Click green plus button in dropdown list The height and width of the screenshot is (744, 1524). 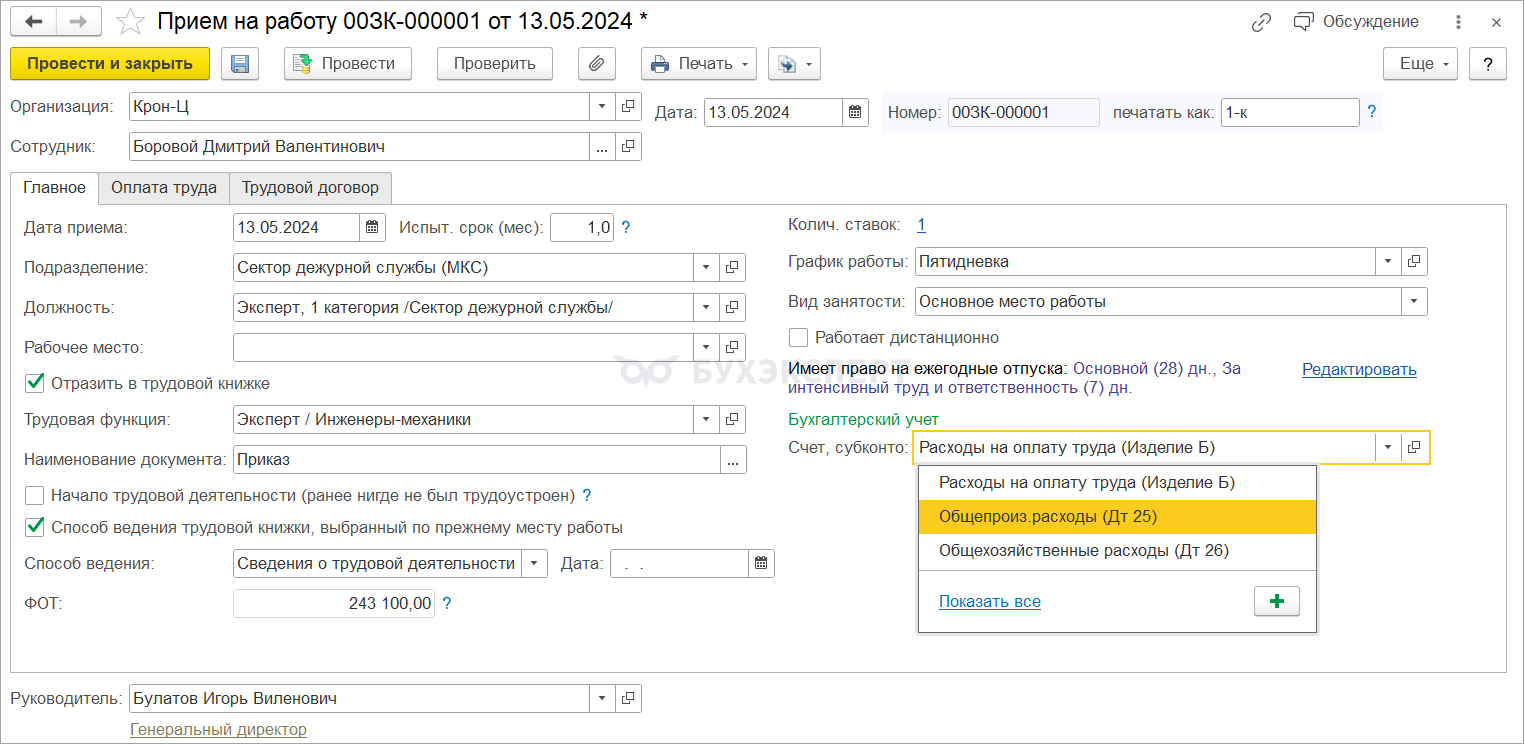1276,601
